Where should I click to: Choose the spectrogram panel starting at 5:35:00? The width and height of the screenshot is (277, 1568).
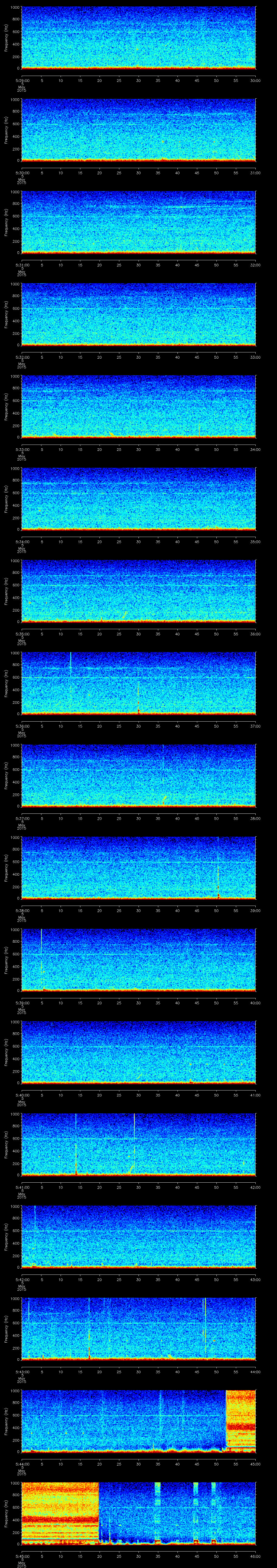[138, 591]
